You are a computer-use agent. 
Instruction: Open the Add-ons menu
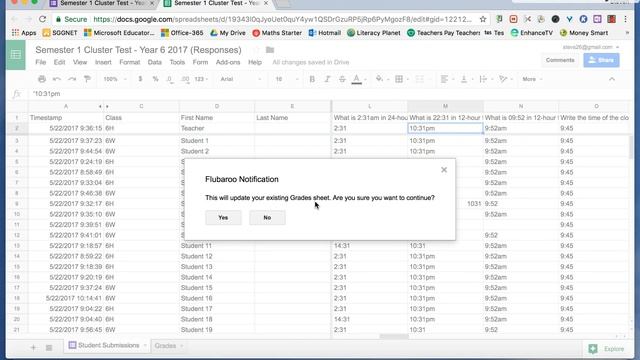[228, 62]
